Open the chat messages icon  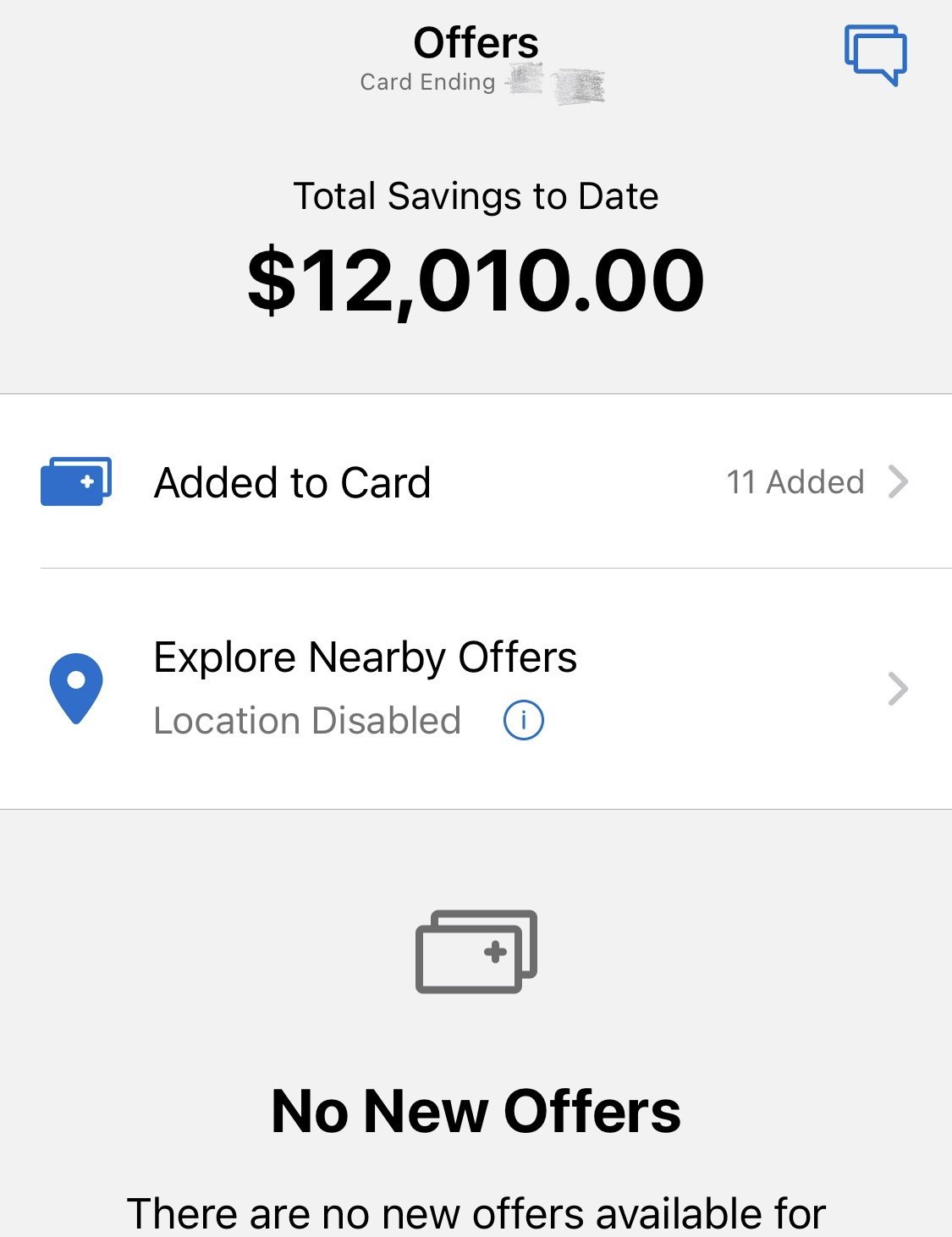point(875,55)
